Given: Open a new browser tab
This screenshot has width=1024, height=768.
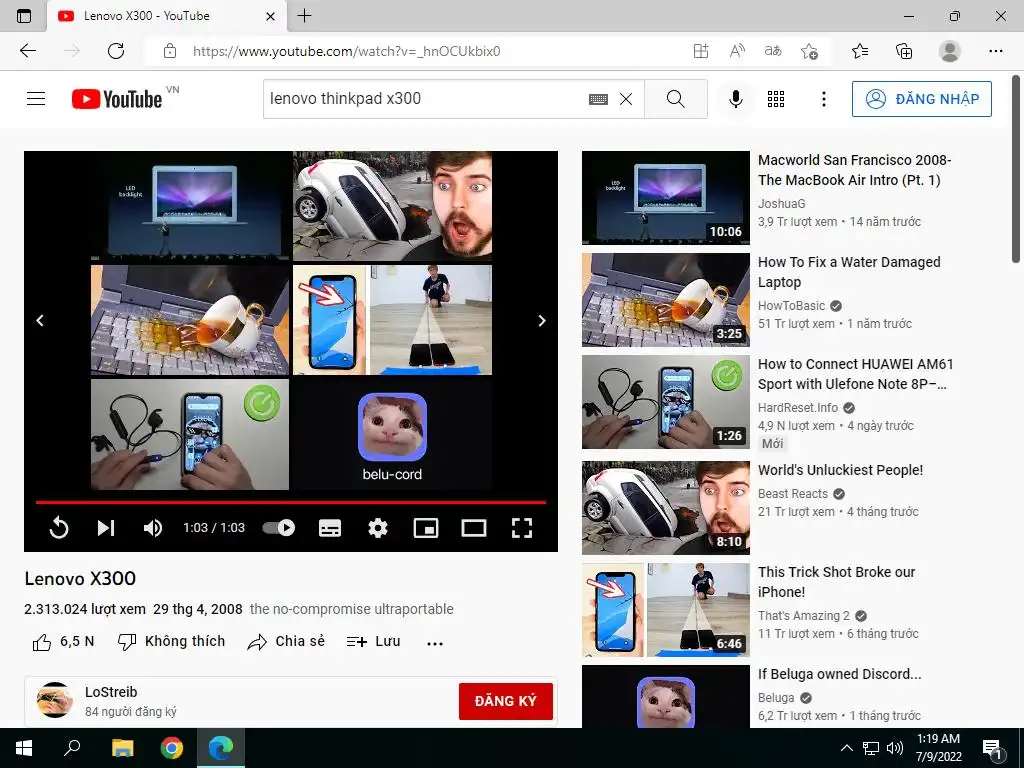Looking at the screenshot, I should tap(304, 16).
